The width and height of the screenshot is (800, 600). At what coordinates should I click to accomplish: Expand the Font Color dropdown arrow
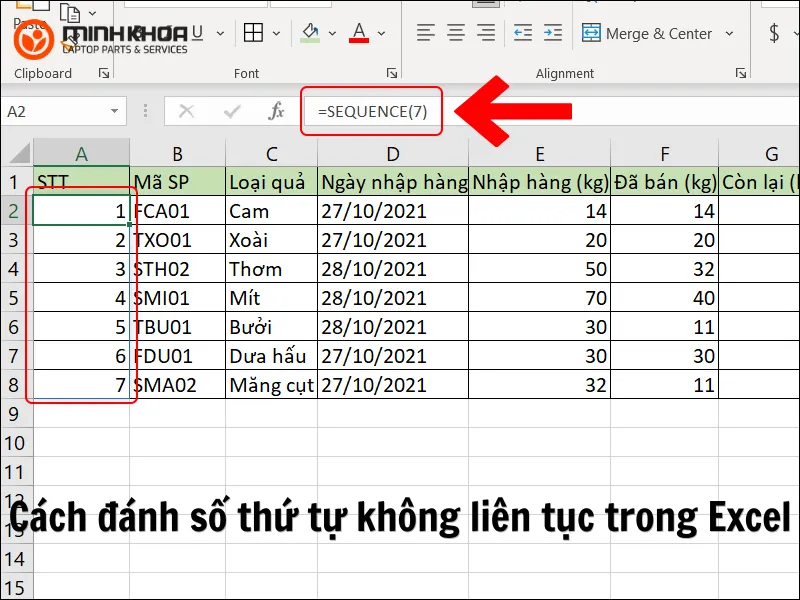click(381, 34)
